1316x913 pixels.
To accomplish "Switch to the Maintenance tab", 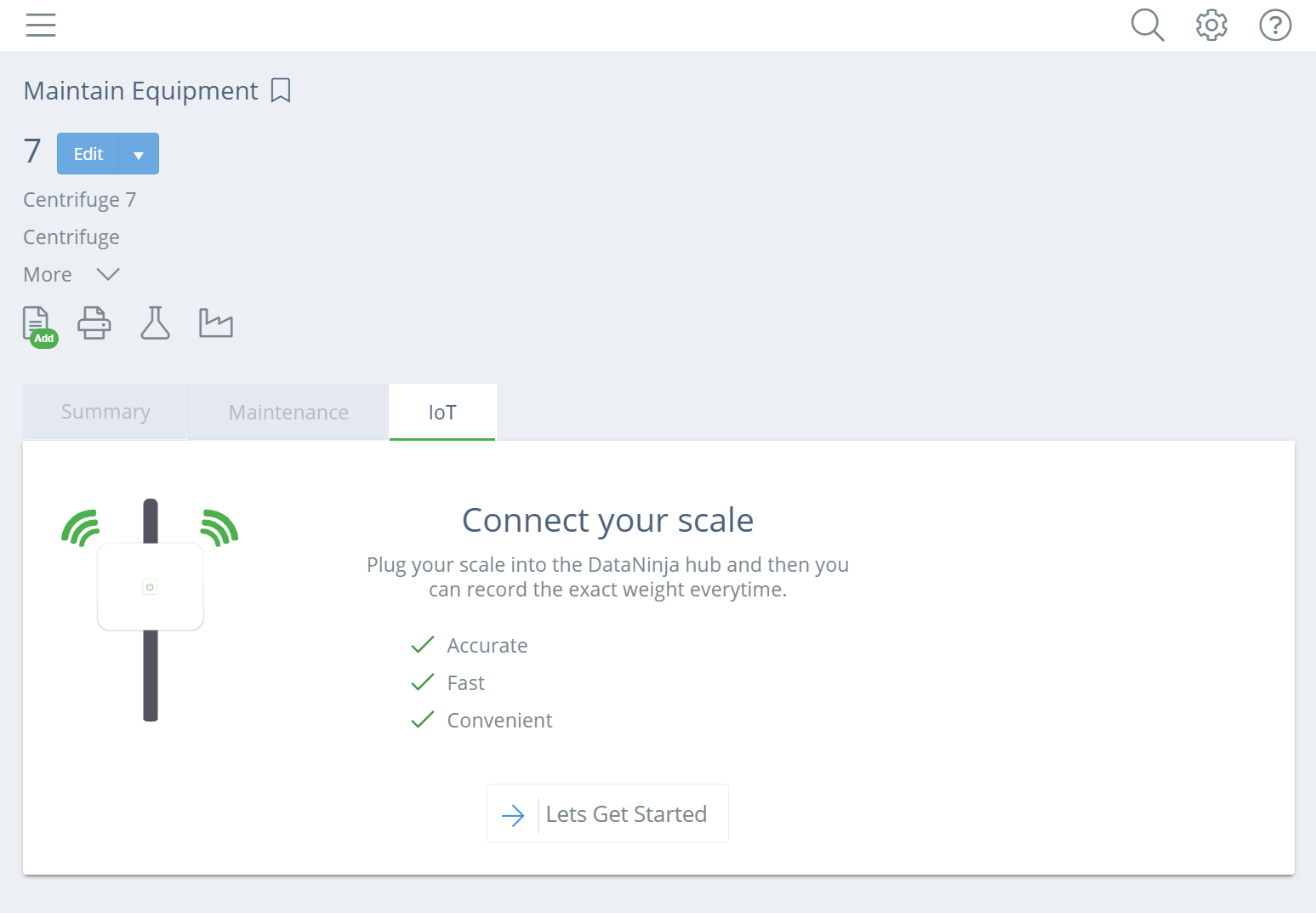I will pyautogui.click(x=288, y=412).
